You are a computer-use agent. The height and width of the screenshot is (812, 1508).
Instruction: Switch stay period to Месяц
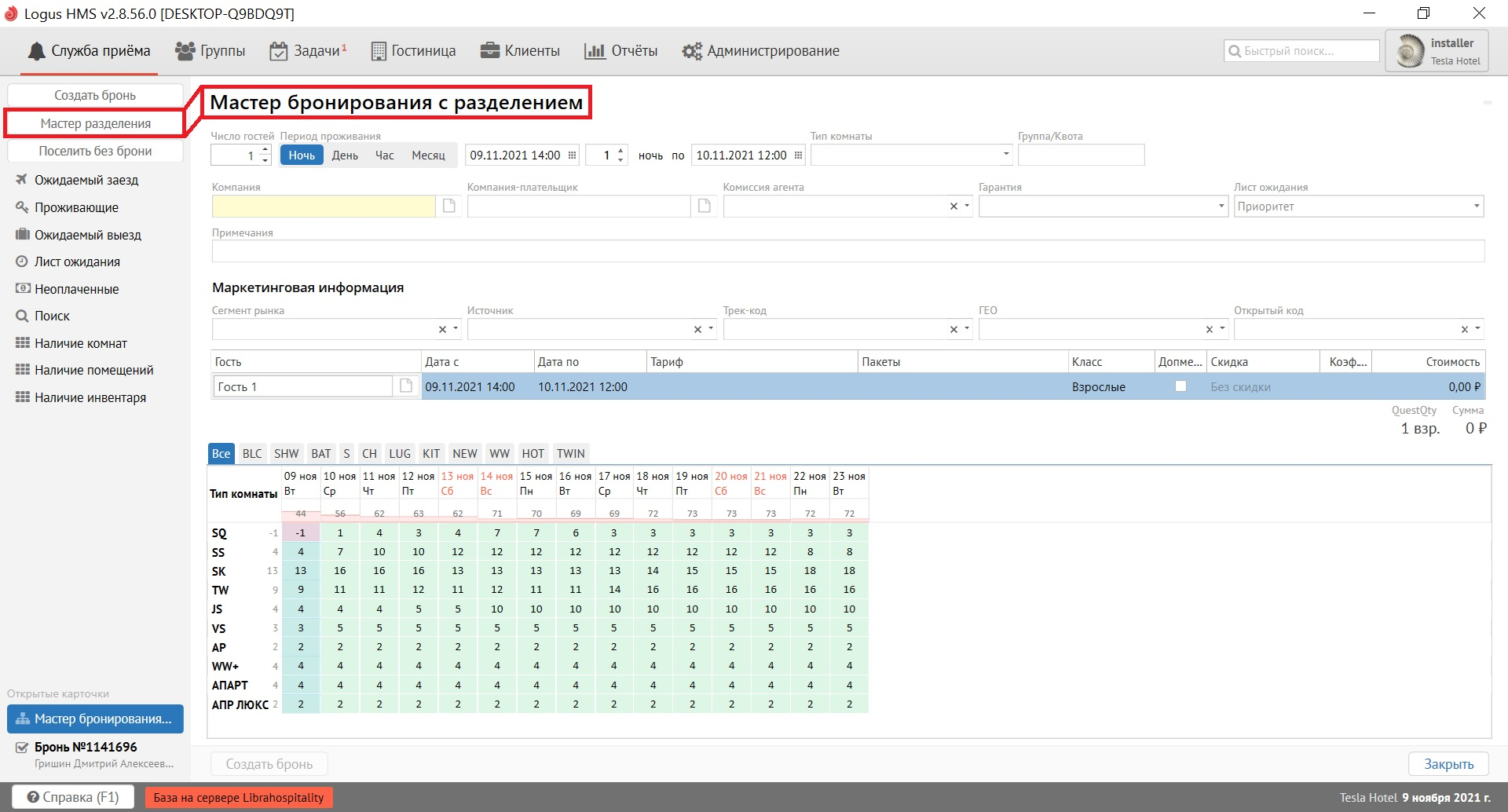(x=428, y=155)
